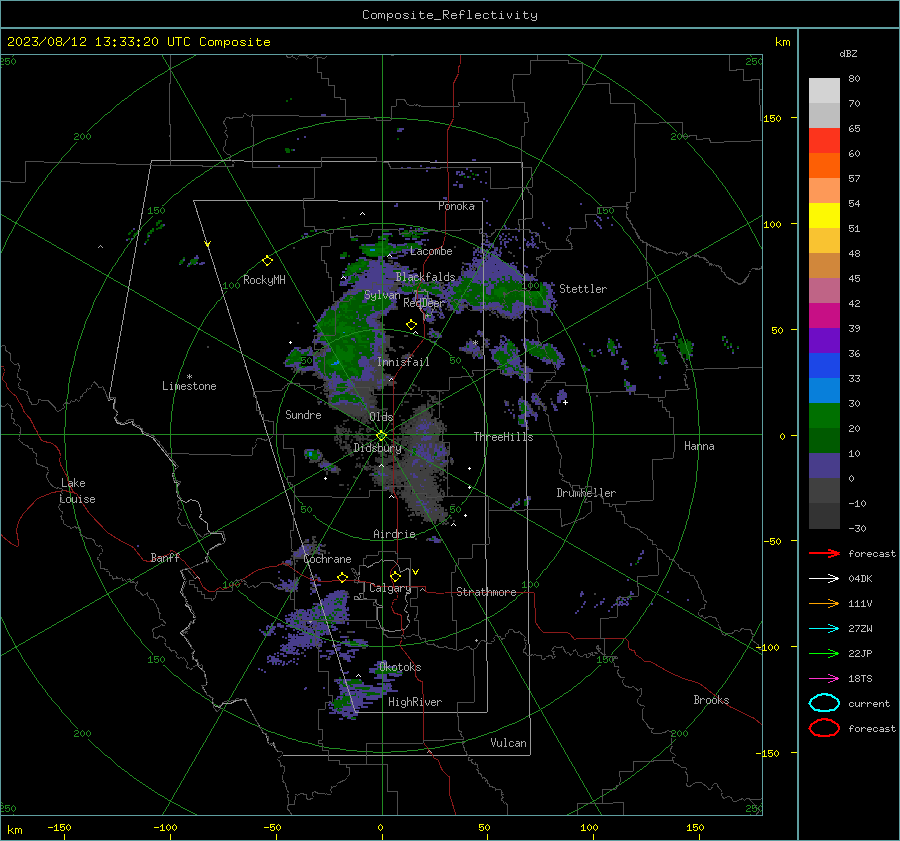900x841 pixels.
Task: Click the cyan 27ZW arrow in legend
Action: point(824,629)
